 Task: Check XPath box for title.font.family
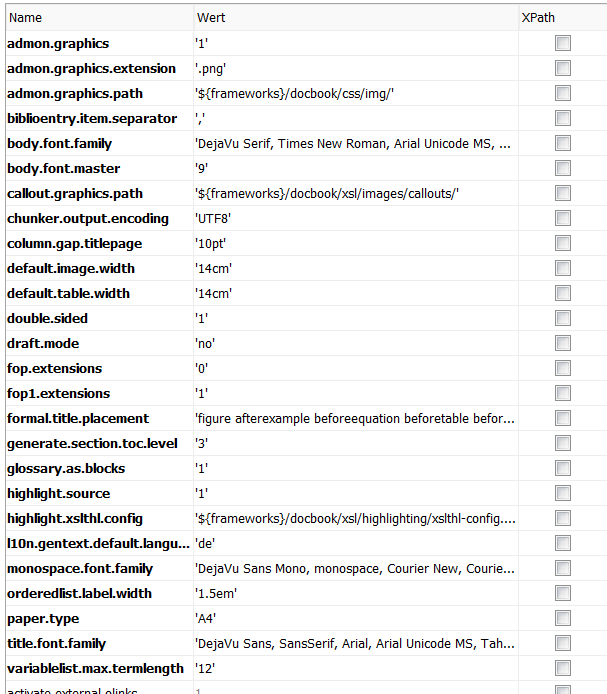pos(563,644)
